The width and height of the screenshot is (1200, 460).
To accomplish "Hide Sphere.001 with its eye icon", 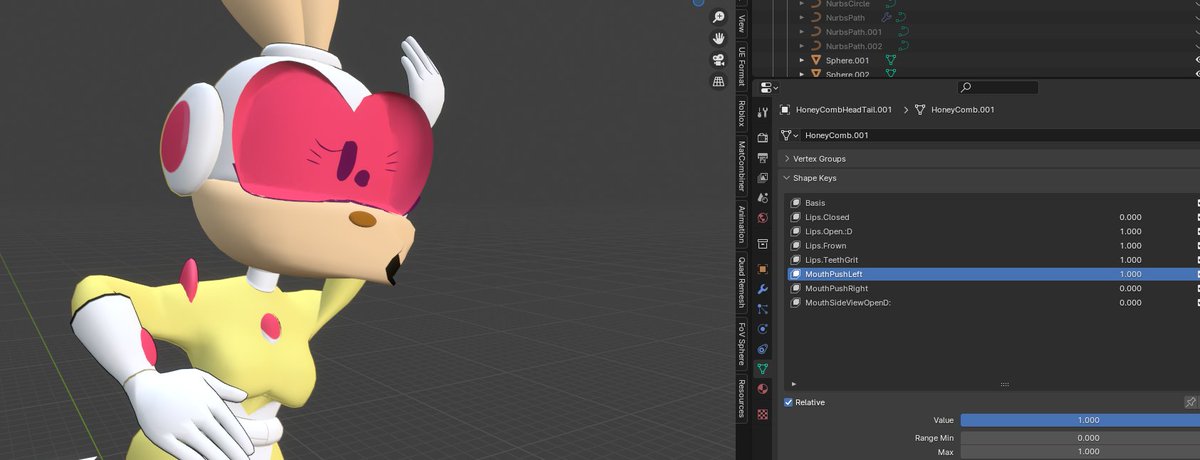I will [x=1196, y=60].
